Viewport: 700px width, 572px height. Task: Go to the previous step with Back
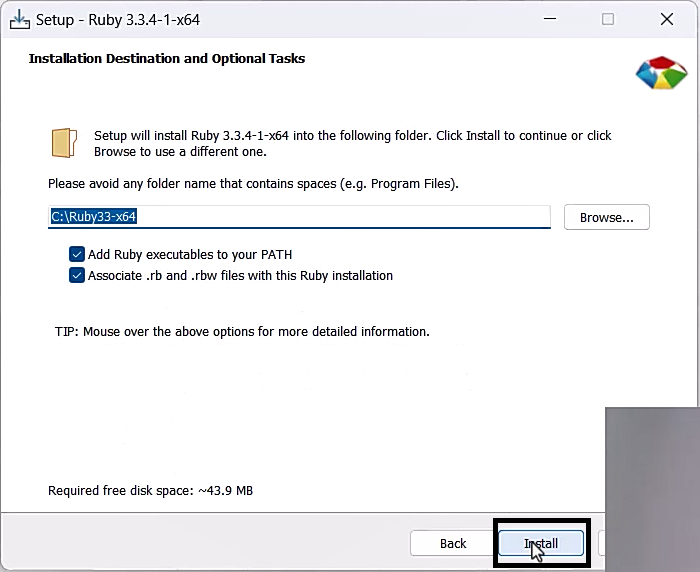[453, 543]
